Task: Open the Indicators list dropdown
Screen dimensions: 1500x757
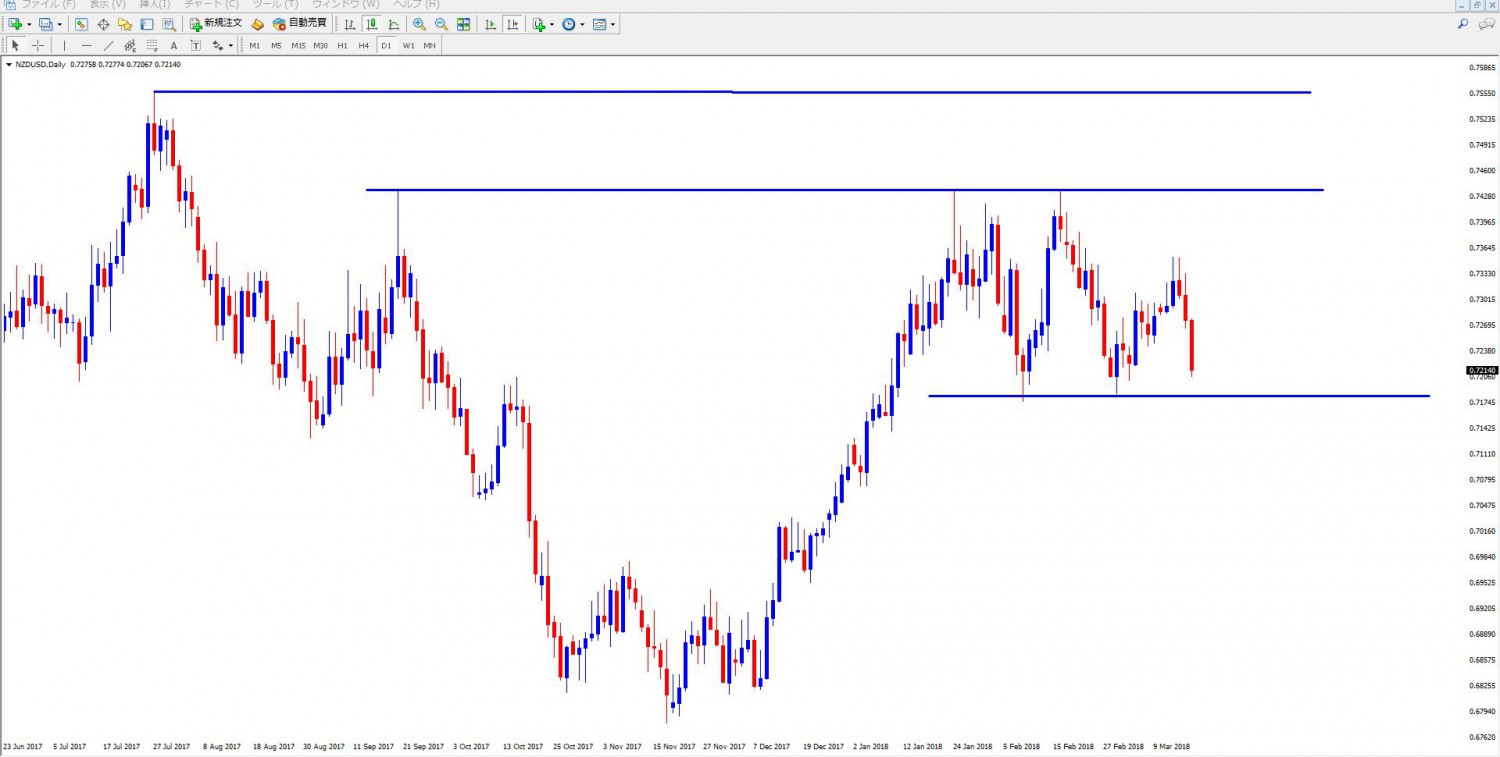Action: [552, 24]
